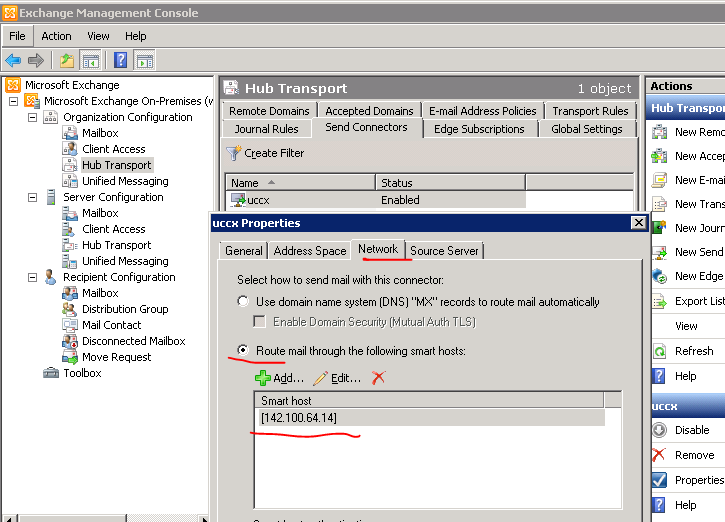Click the New E-mail Address Policy icon
Viewport: 725px width, 522px height.
(x=659, y=179)
